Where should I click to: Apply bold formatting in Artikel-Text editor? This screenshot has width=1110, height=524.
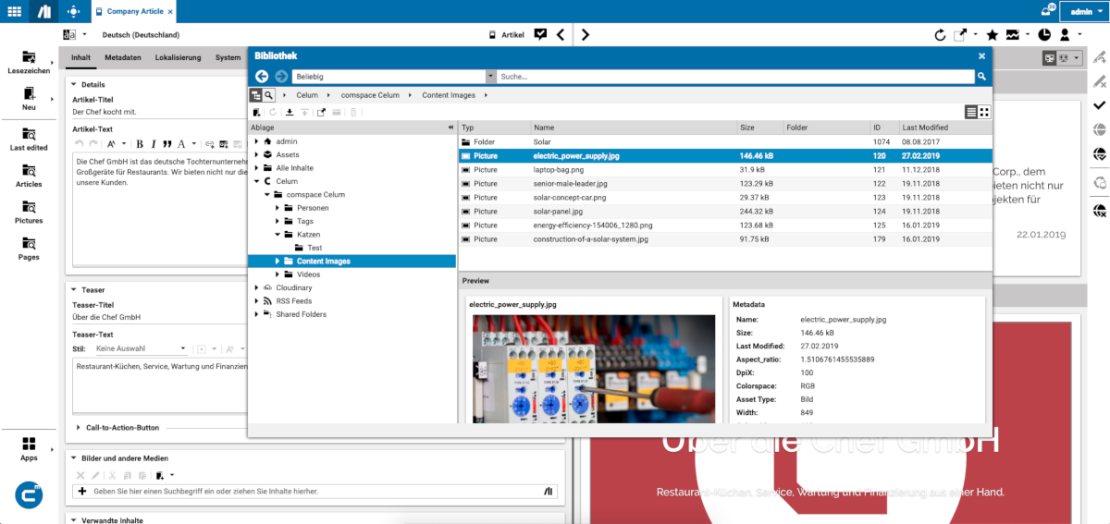coord(140,144)
